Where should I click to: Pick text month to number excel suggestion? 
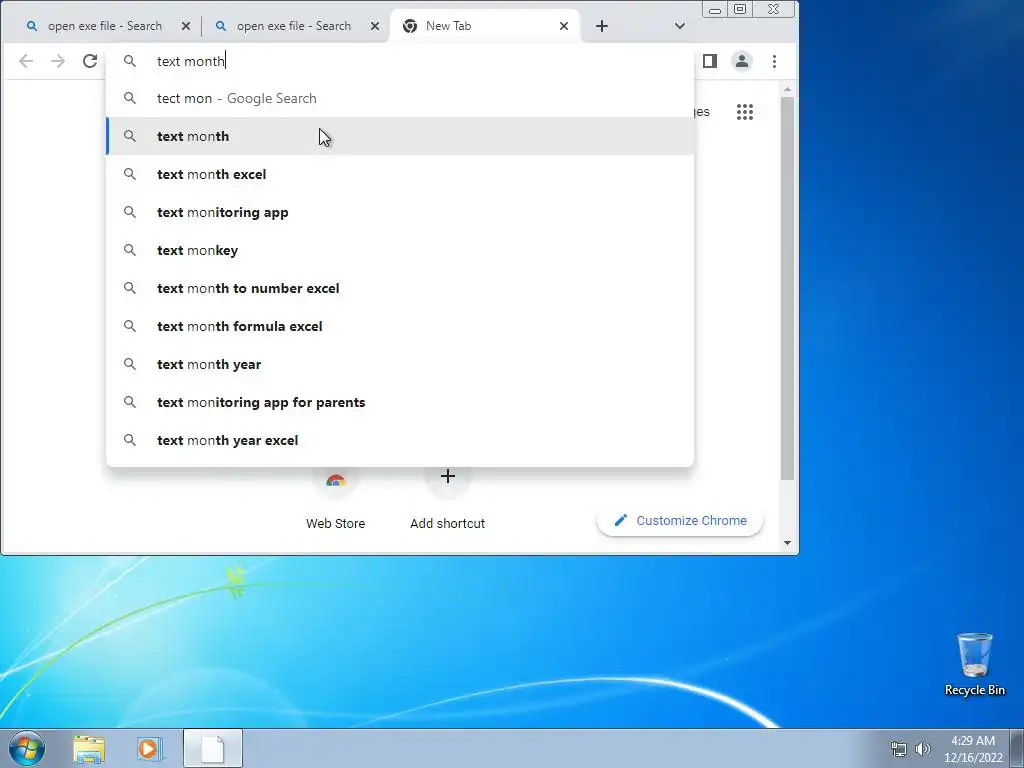[400, 288]
